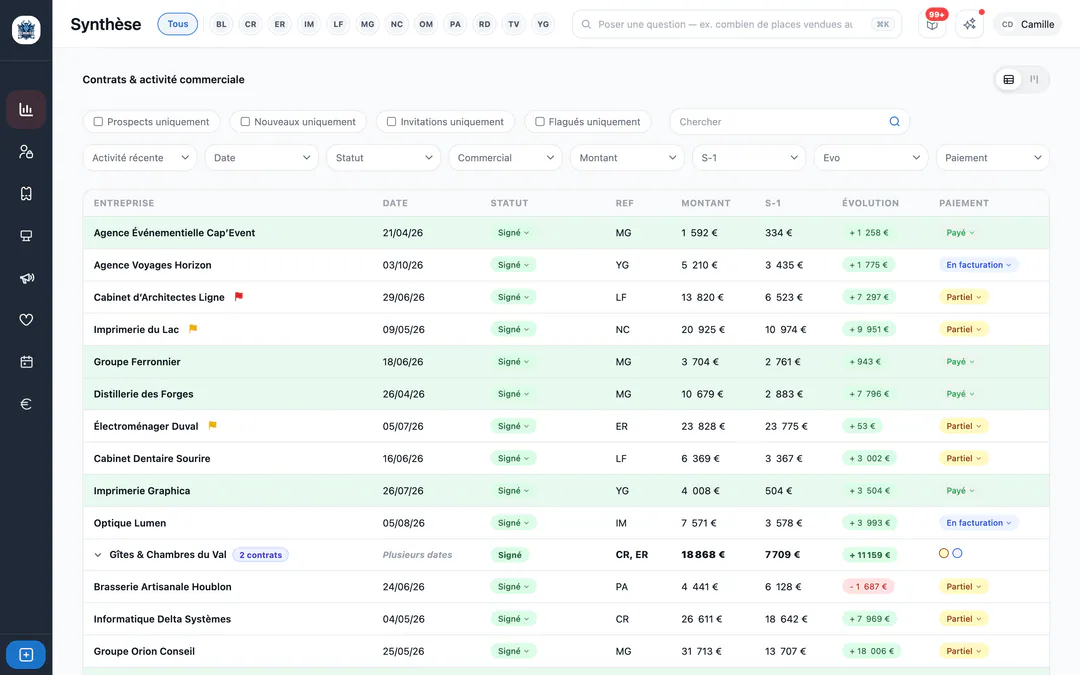1080x675 pixels.
Task: Click the 2 contrats badge
Action: [x=260, y=554]
